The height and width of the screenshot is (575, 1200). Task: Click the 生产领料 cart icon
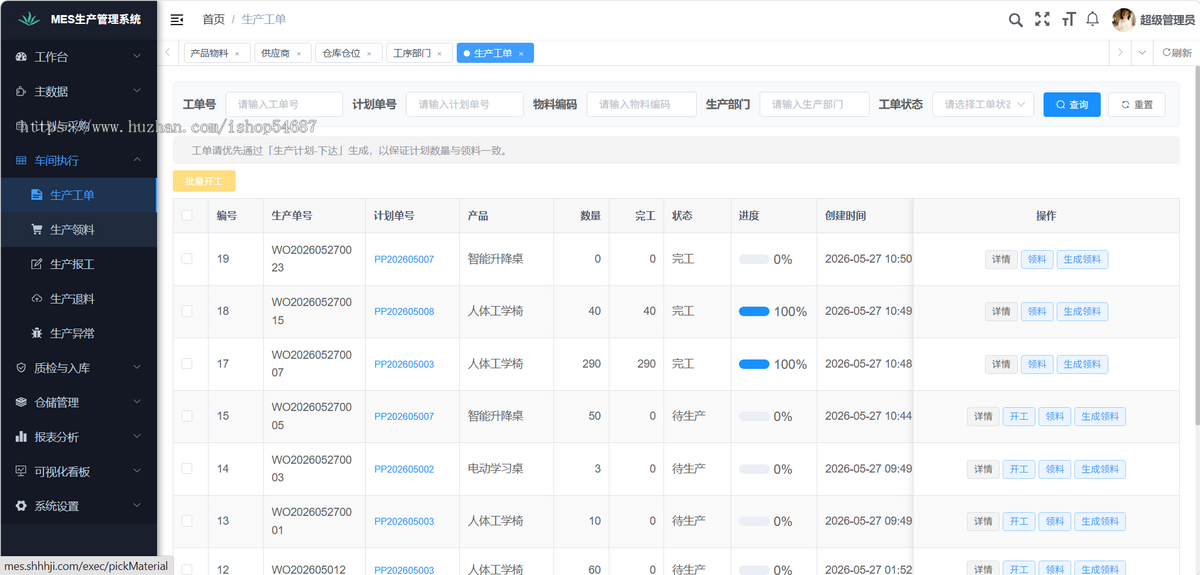tap(37, 229)
